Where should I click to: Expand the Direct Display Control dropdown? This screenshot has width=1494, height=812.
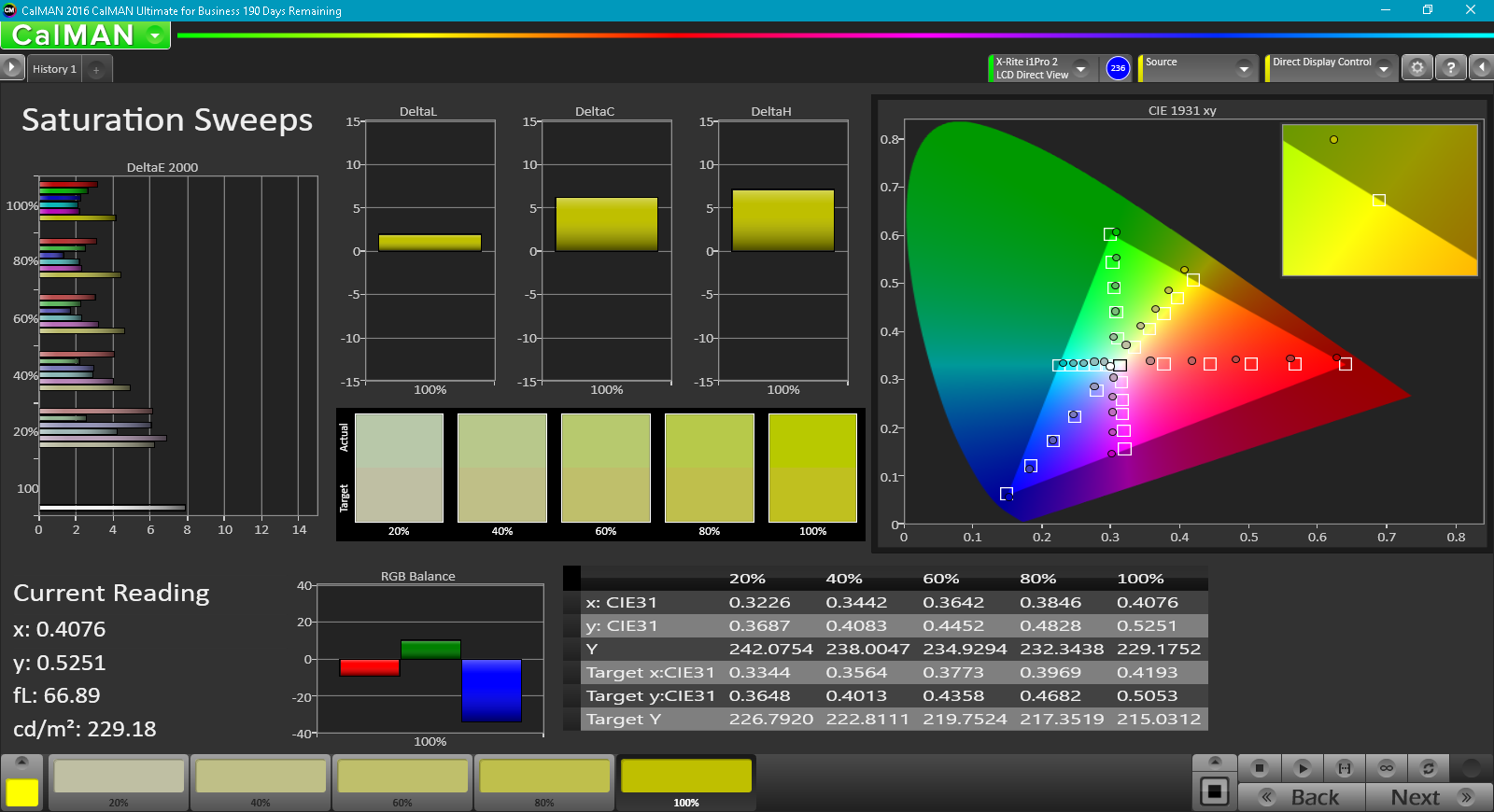click(1383, 68)
